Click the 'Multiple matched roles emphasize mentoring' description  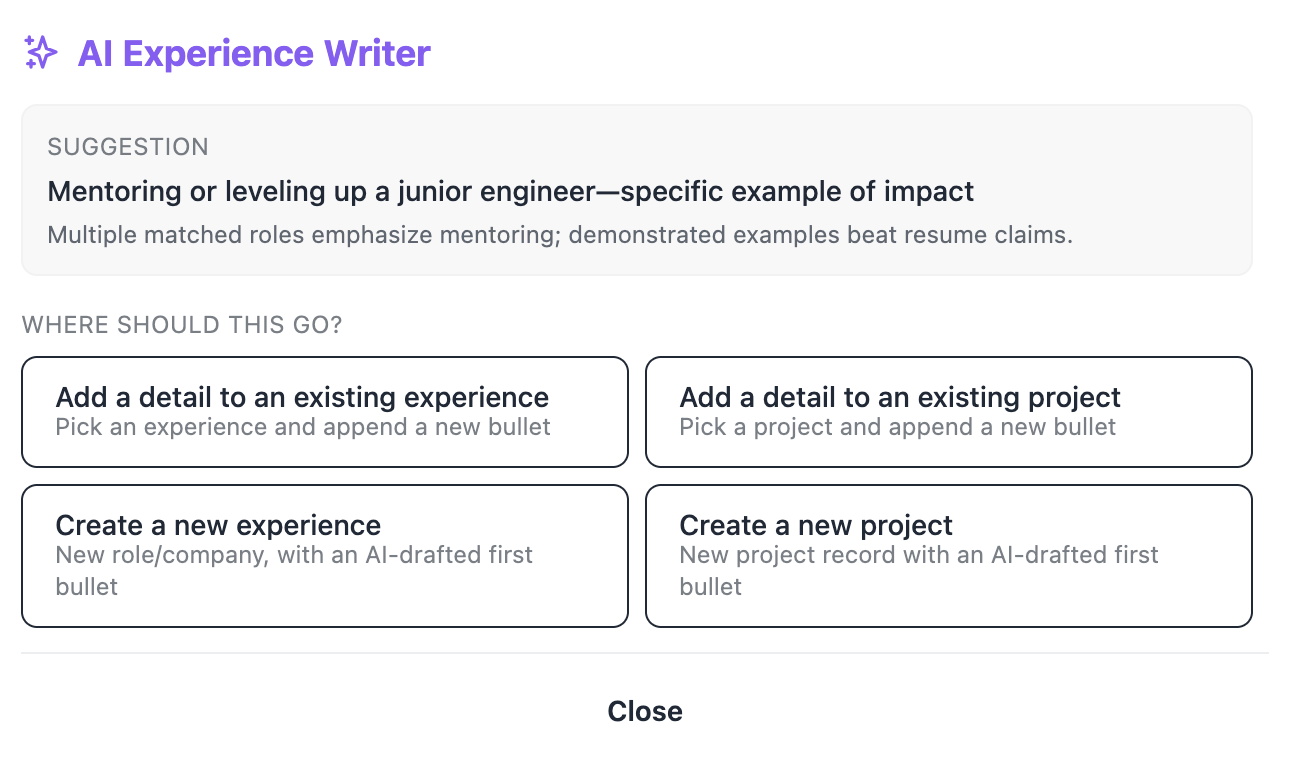coord(560,236)
